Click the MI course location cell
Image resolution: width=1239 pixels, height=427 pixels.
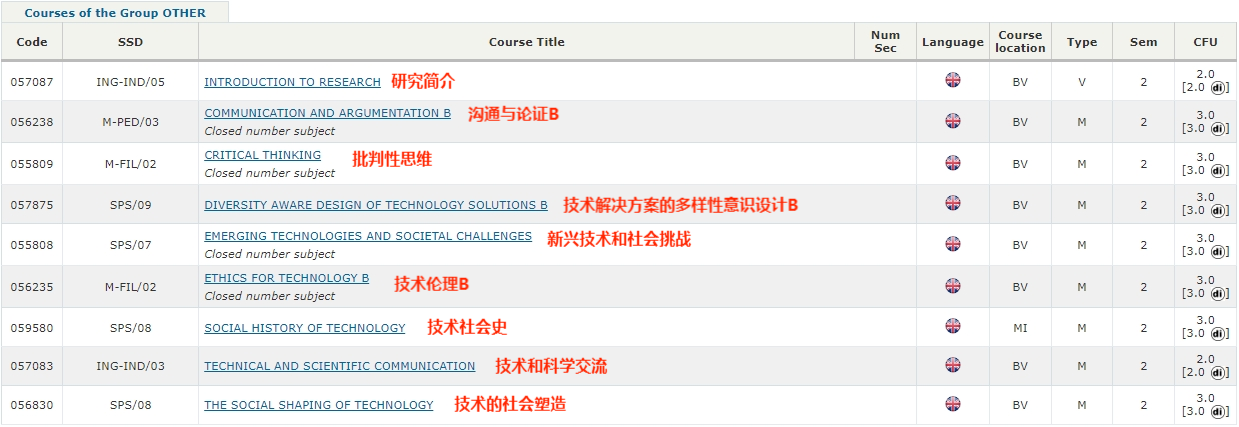click(1020, 328)
